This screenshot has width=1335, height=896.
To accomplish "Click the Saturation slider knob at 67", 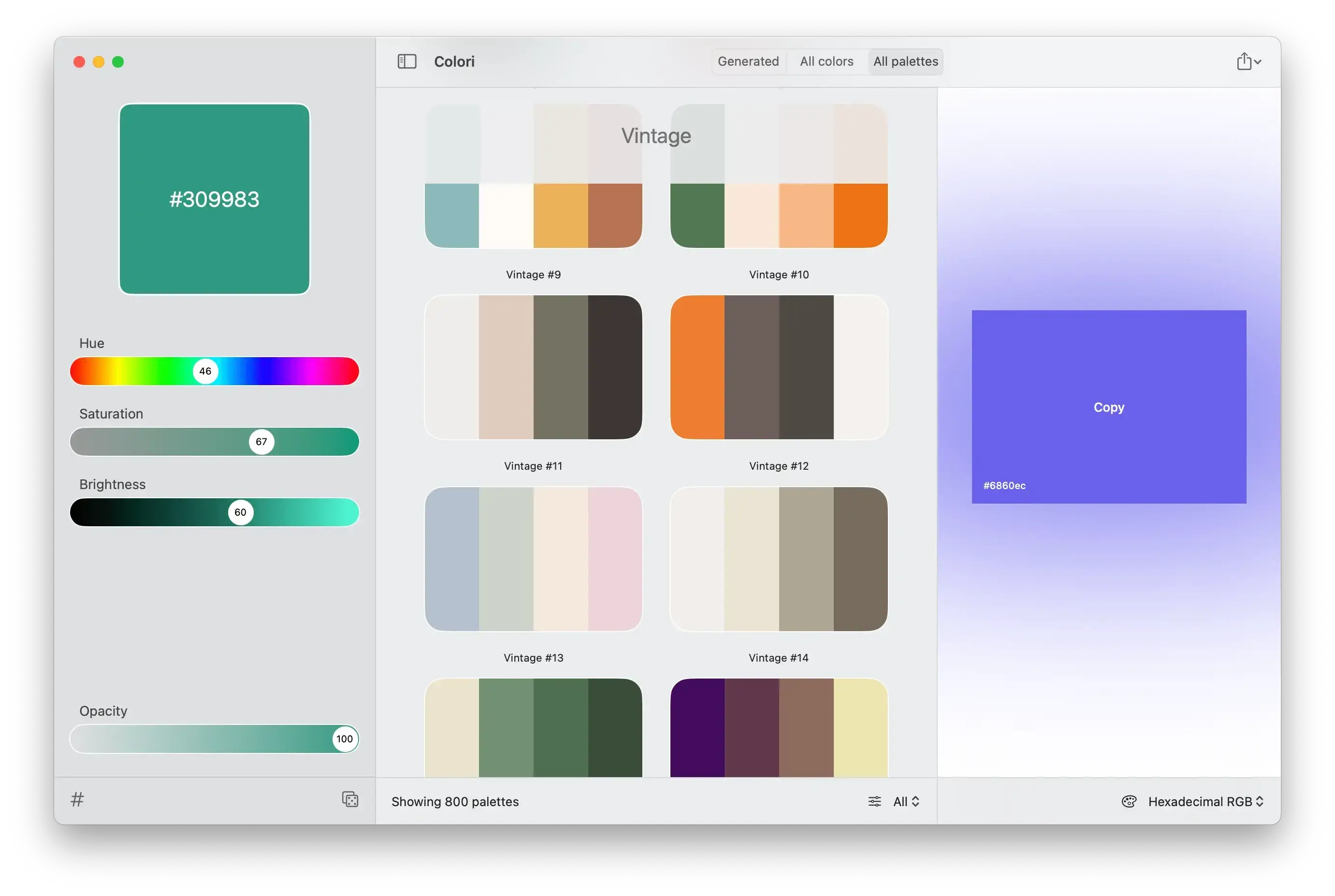I will pos(261,442).
